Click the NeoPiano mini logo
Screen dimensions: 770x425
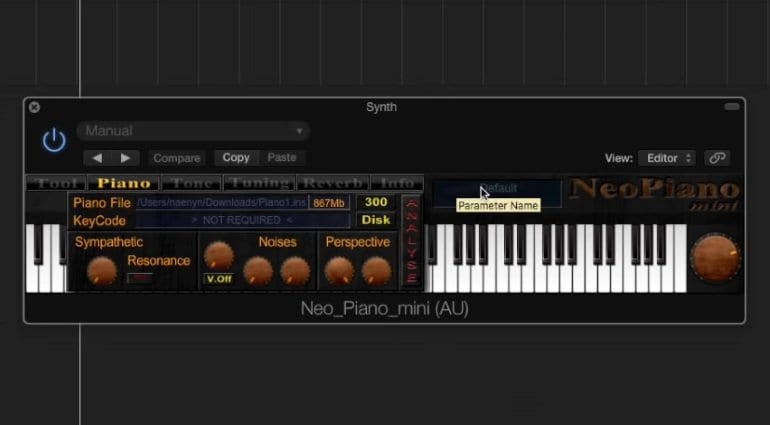[x=656, y=195]
